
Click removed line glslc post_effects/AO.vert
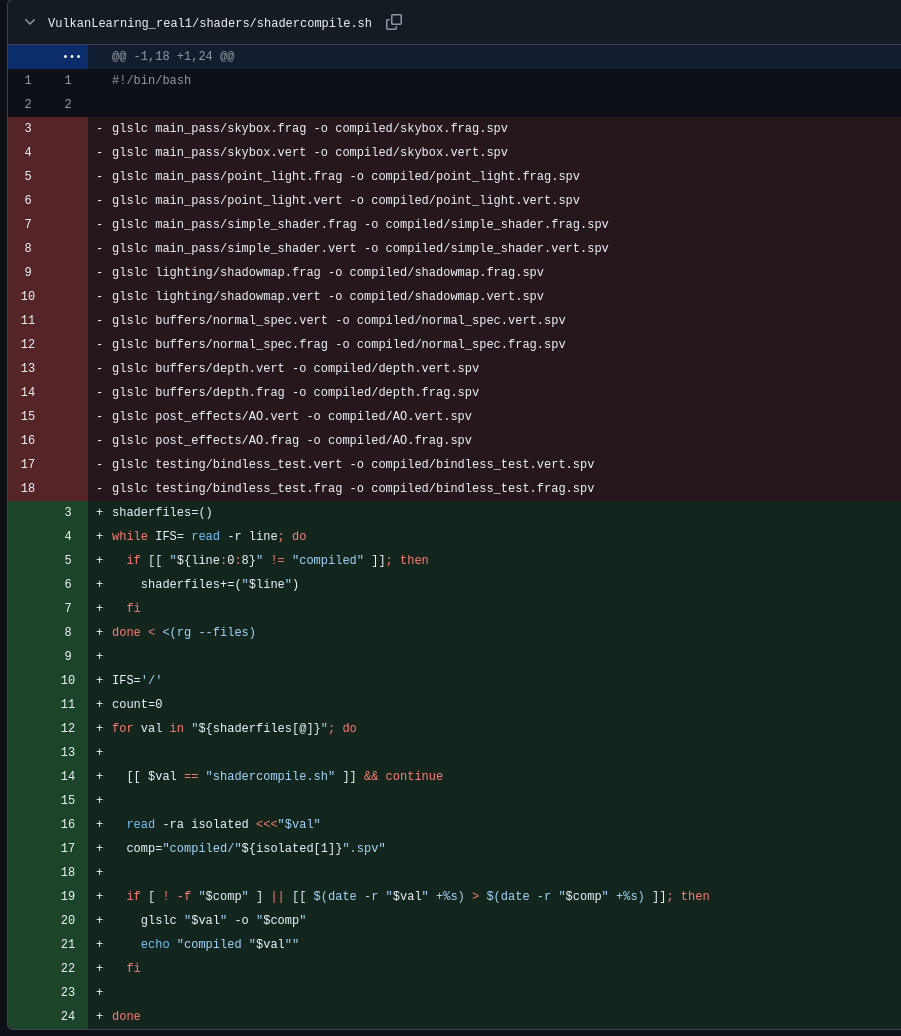(x=291, y=416)
